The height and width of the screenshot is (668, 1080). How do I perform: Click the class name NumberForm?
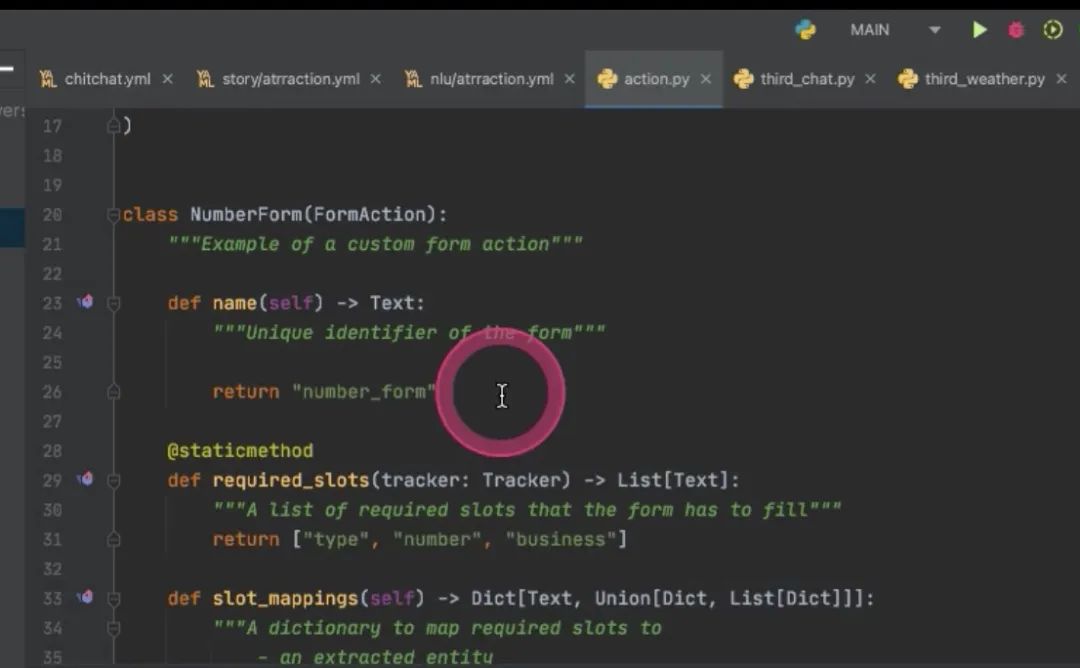(x=246, y=215)
